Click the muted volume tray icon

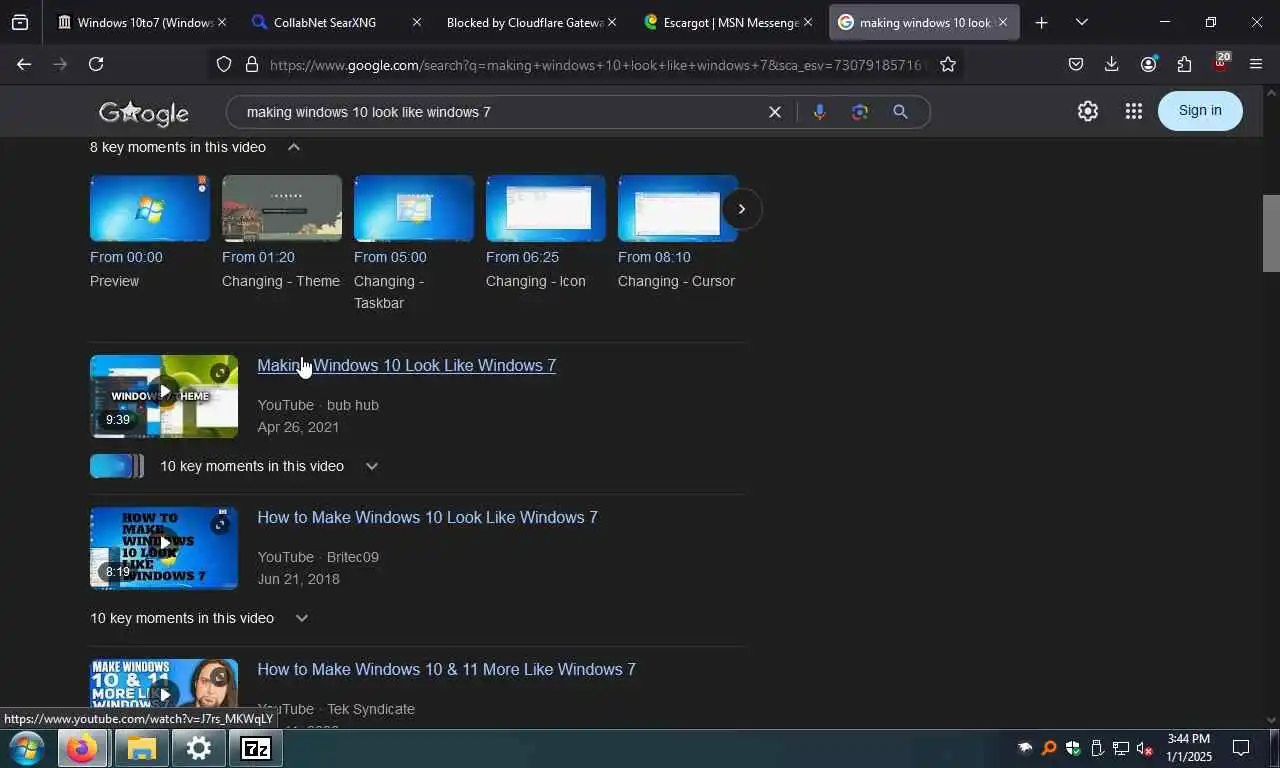[1145, 748]
